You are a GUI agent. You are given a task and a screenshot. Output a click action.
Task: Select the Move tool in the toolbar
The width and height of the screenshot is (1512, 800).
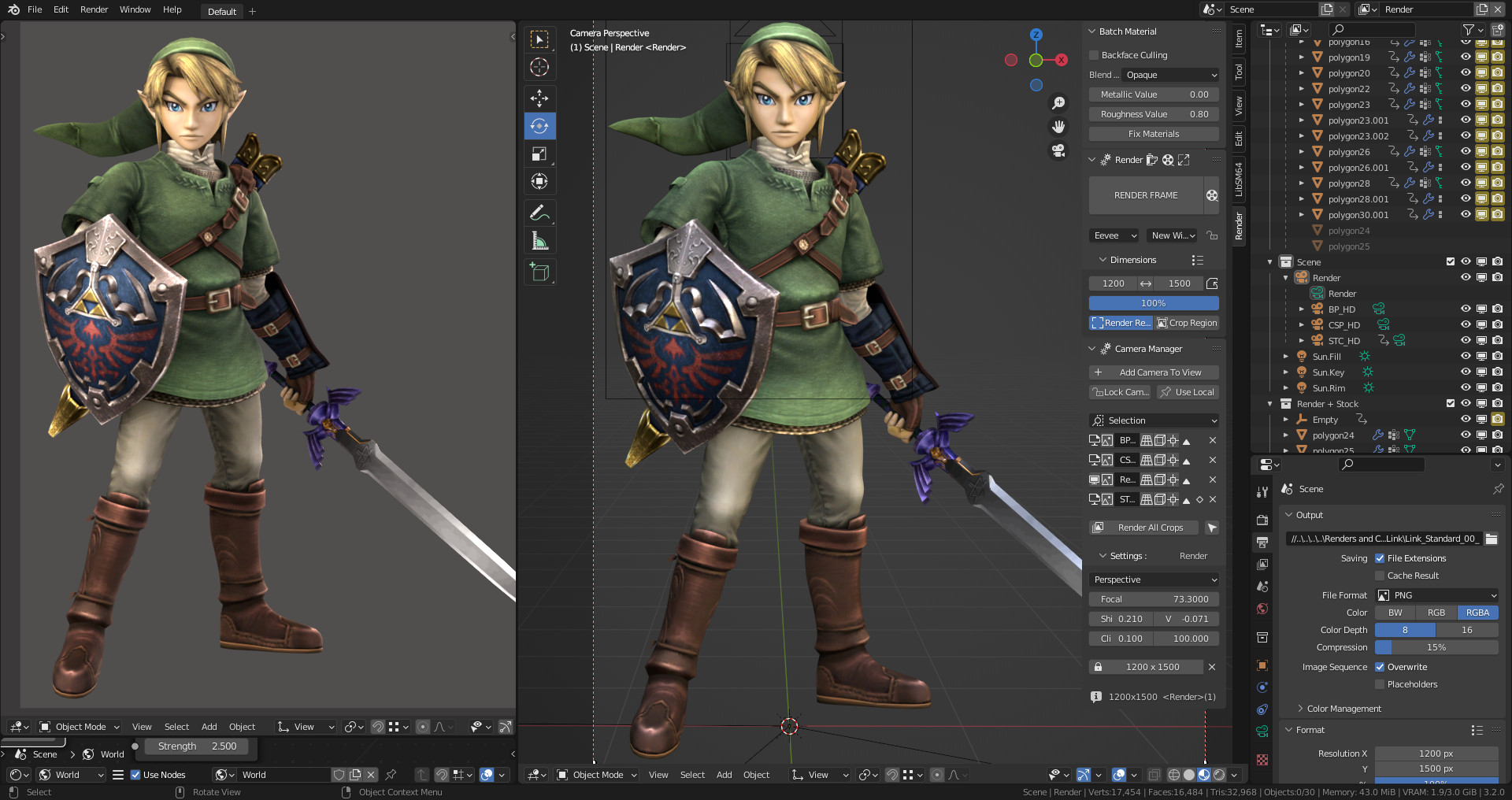pos(539,98)
